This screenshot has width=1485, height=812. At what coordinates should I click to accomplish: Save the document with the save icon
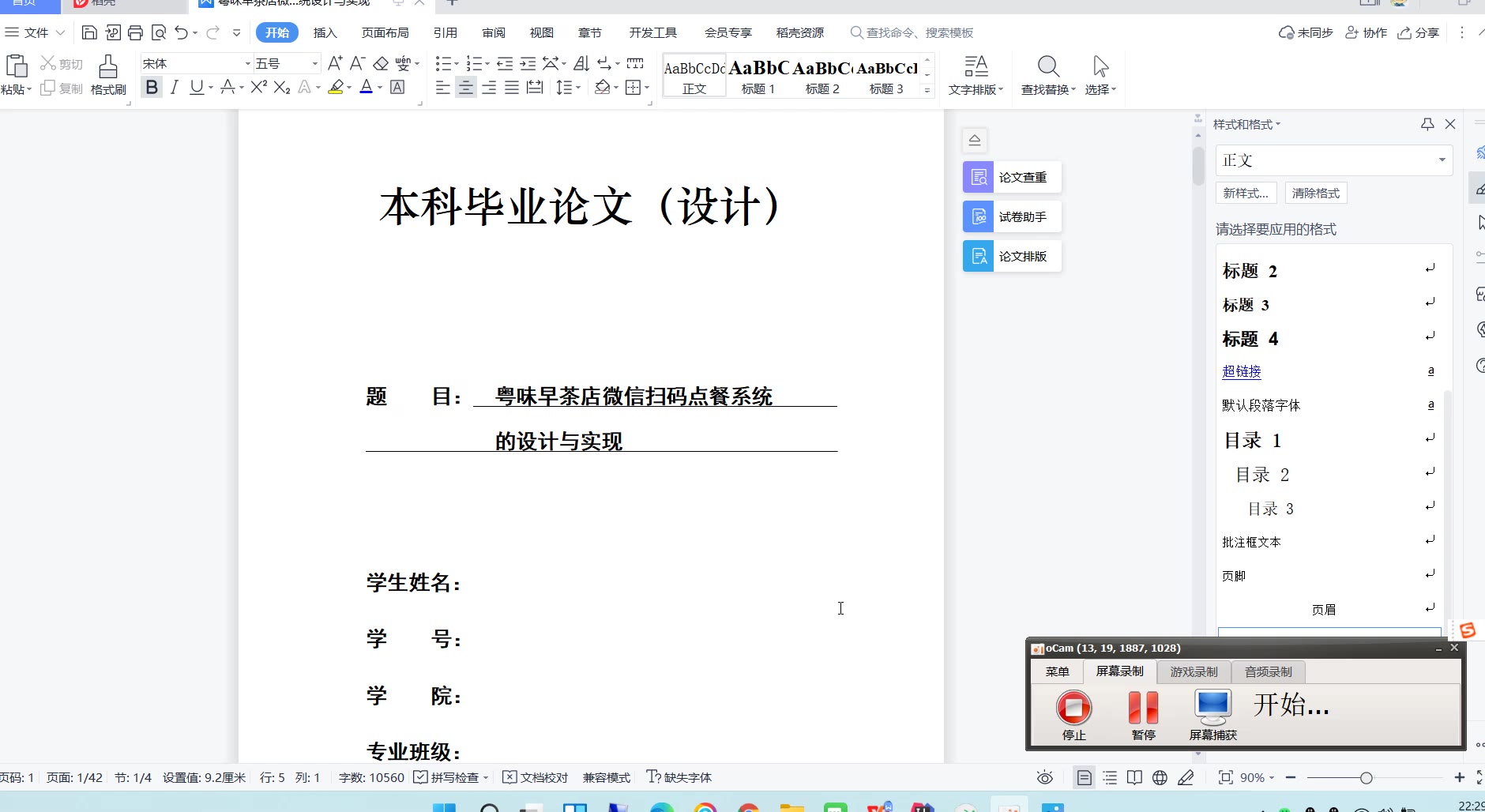[89, 32]
